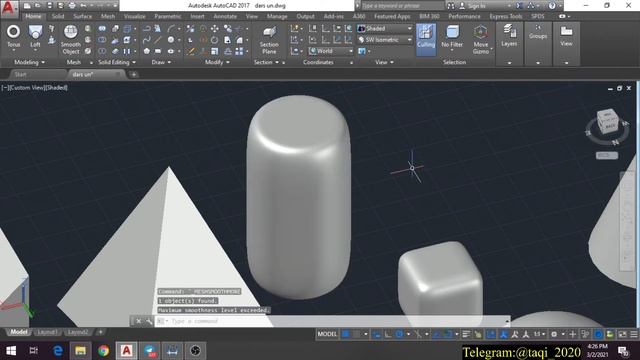Screen dimensions: 640x360
Task: Click the Line tool in Draw panel
Action: [x=158, y=40]
